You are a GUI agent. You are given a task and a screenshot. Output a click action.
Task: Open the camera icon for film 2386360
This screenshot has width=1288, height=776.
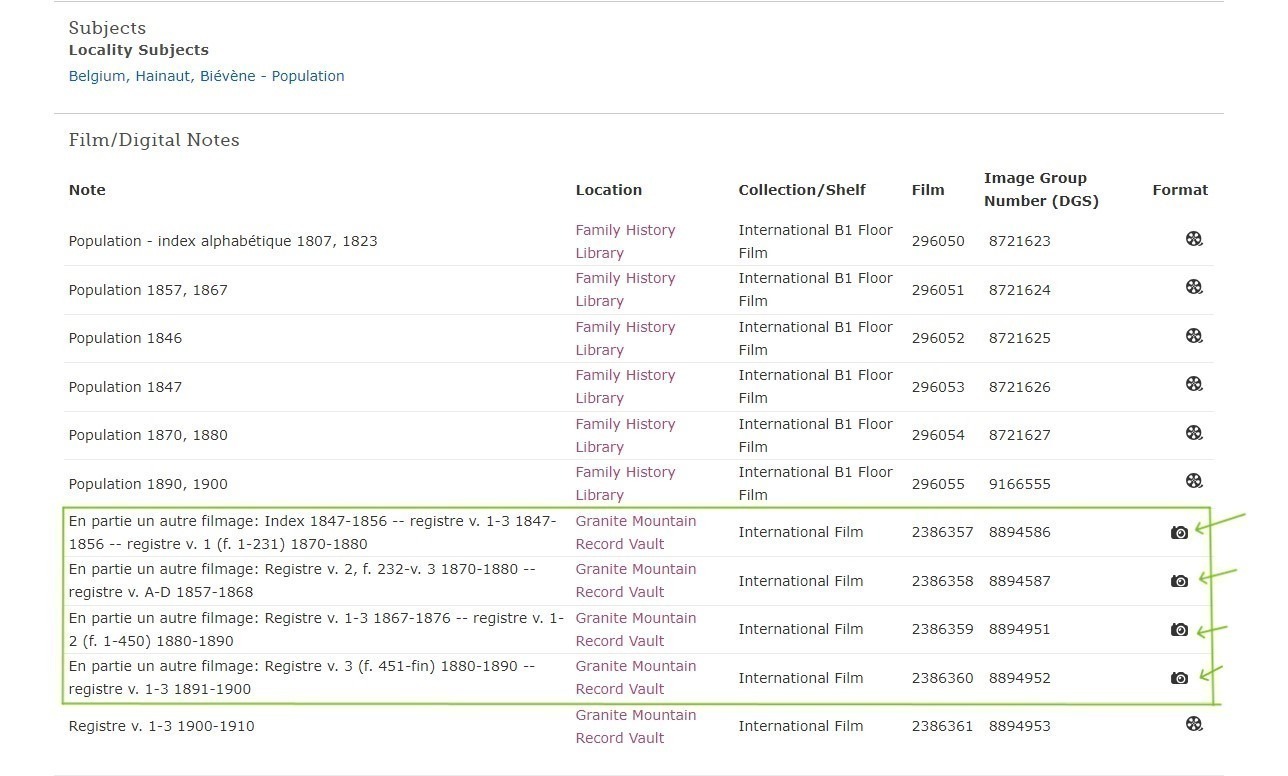coord(1179,678)
